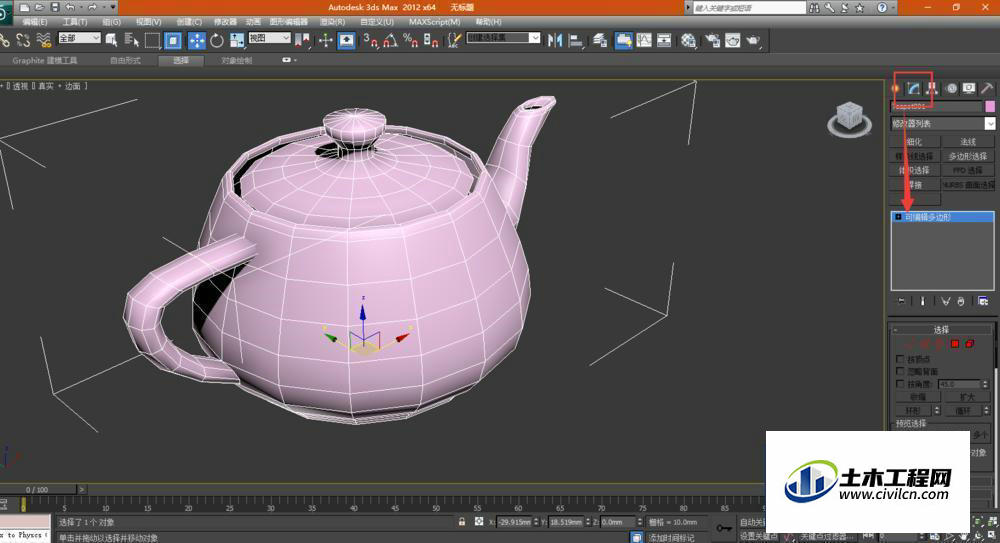Open the Render Setup icon
This screenshot has height=543, width=1000.
click(x=712, y=40)
